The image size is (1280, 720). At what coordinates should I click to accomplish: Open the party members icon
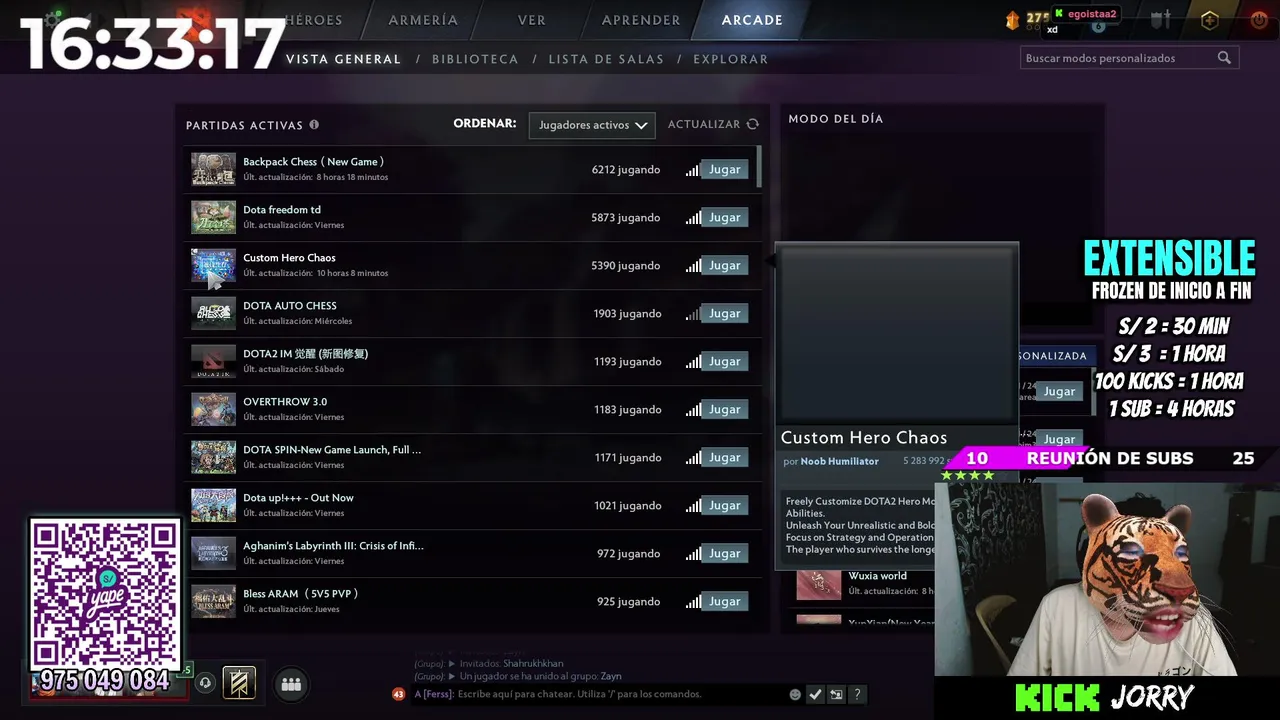click(291, 684)
